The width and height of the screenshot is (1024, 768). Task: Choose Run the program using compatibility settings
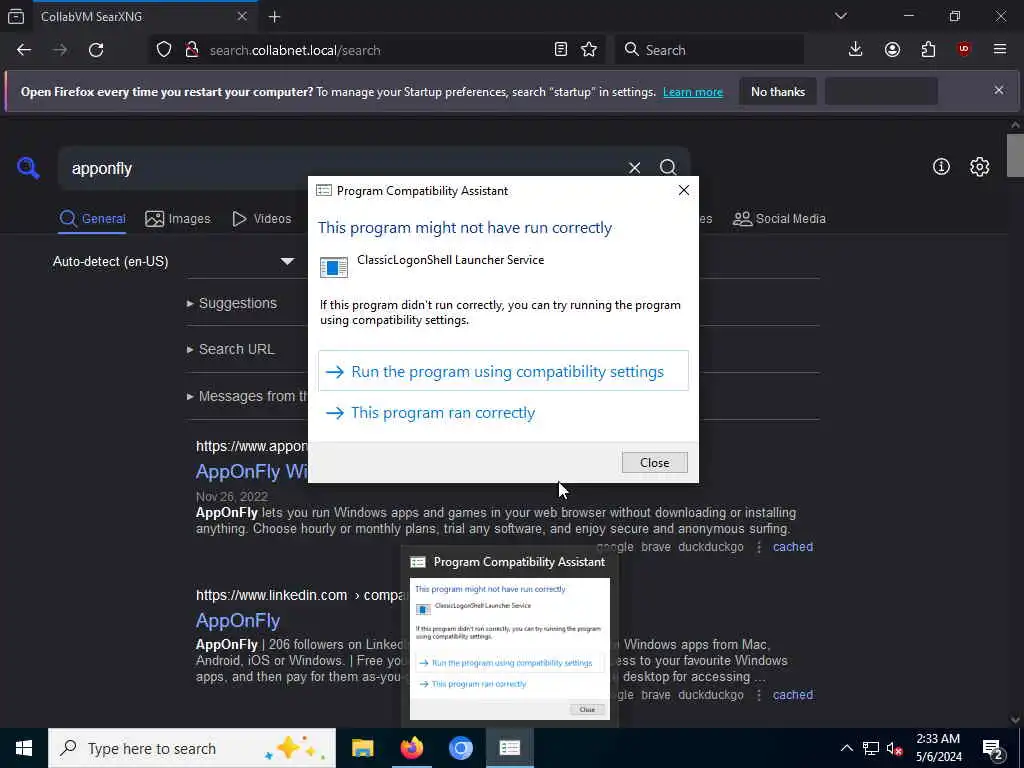(503, 371)
